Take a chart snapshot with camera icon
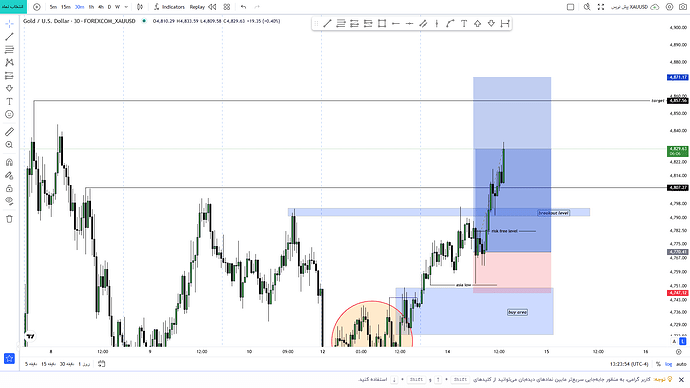Screen dimensions: 690x388 [x=683, y=7]
